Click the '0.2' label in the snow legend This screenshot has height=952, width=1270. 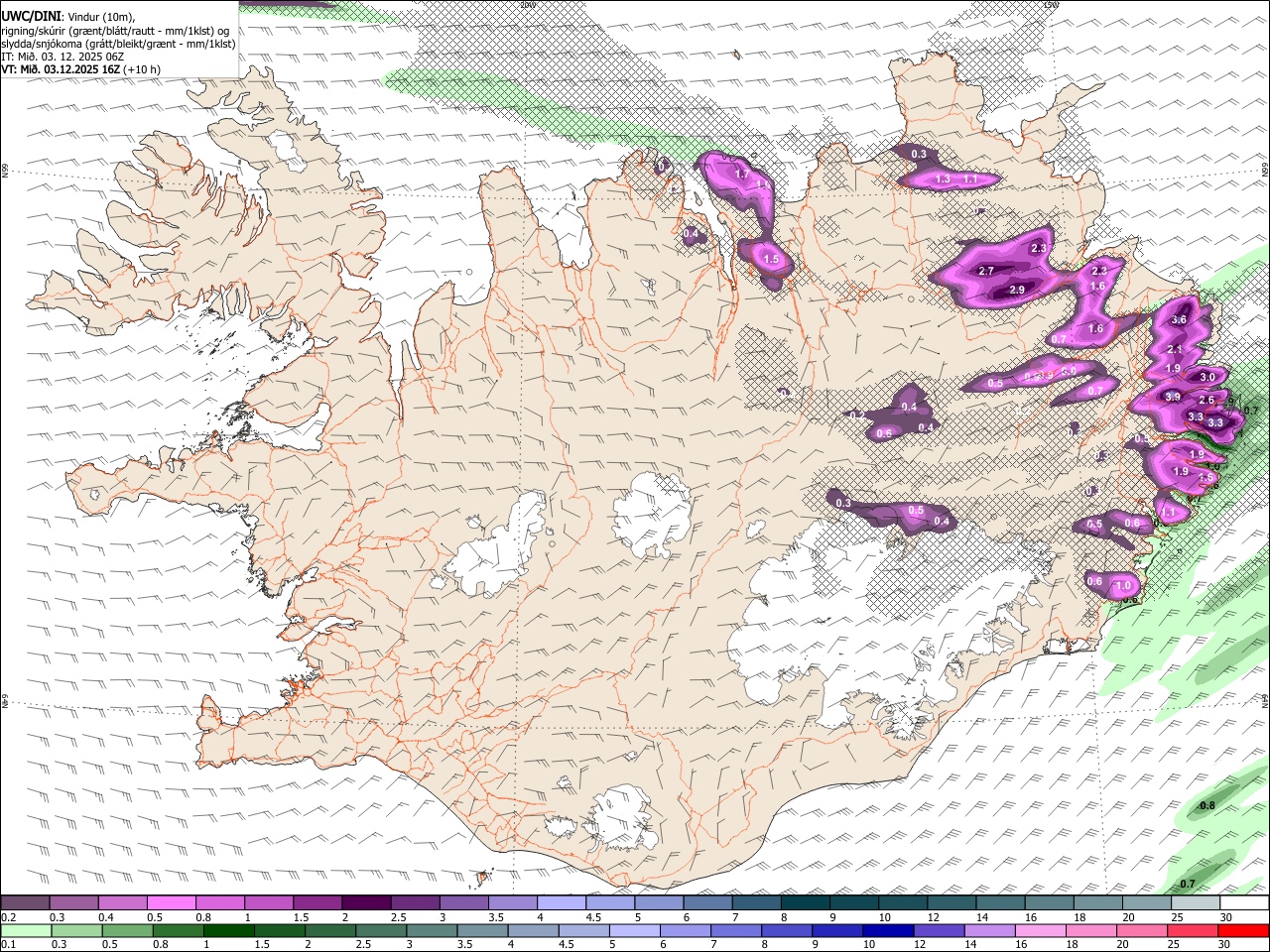pyautogui.click(x=8, y=918)
